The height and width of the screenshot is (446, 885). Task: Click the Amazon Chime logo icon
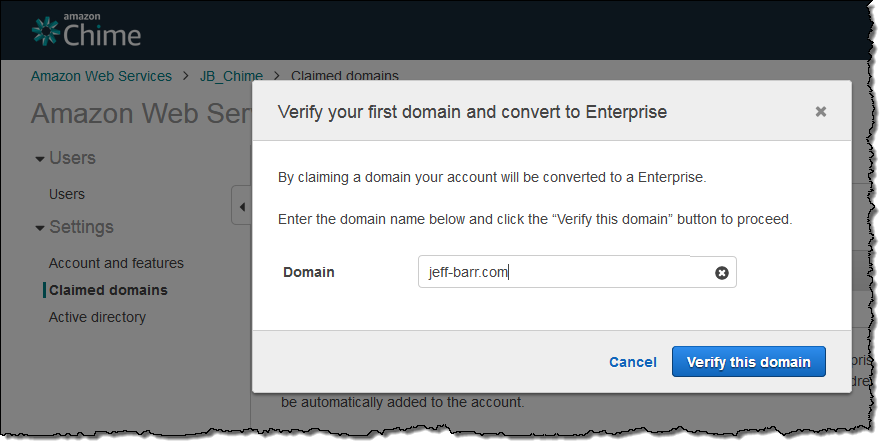45,32
